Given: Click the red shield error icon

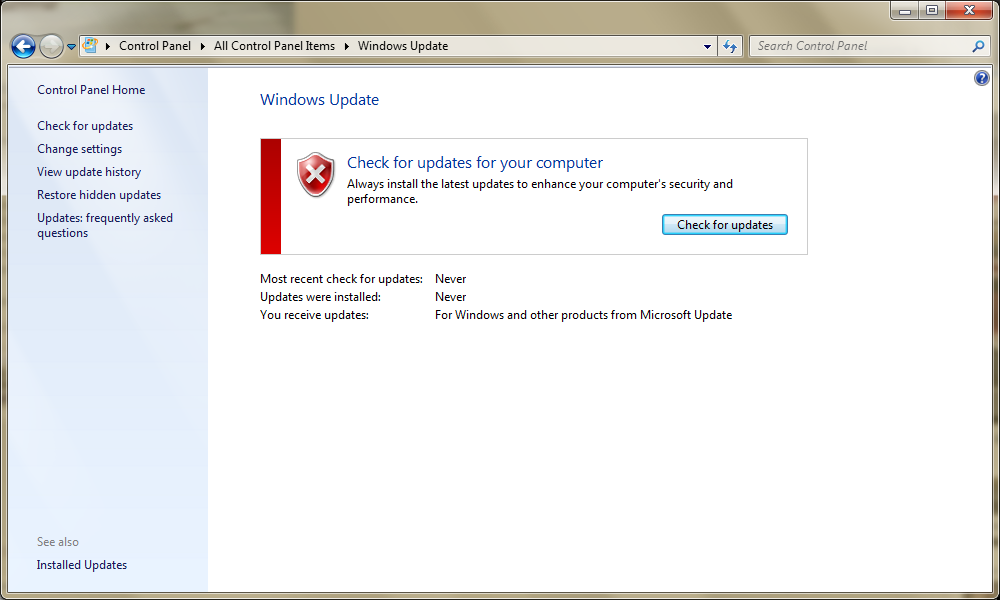Looking at the screenshot, I should [x=315, y=174].
